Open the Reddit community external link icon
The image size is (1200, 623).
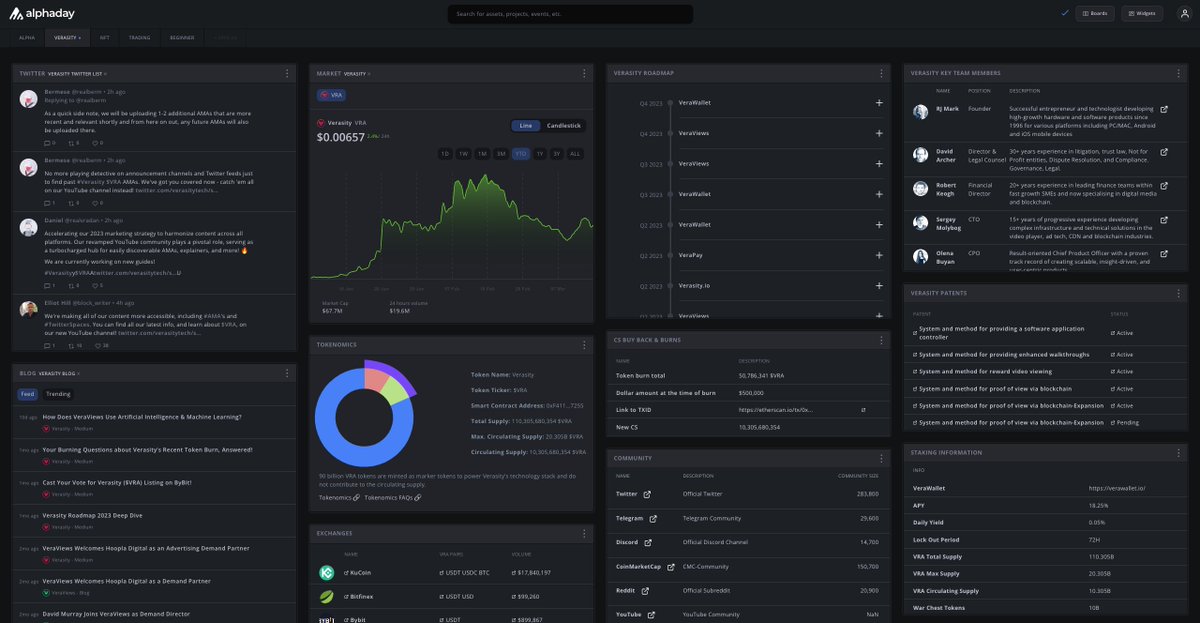tap(645, 591)
